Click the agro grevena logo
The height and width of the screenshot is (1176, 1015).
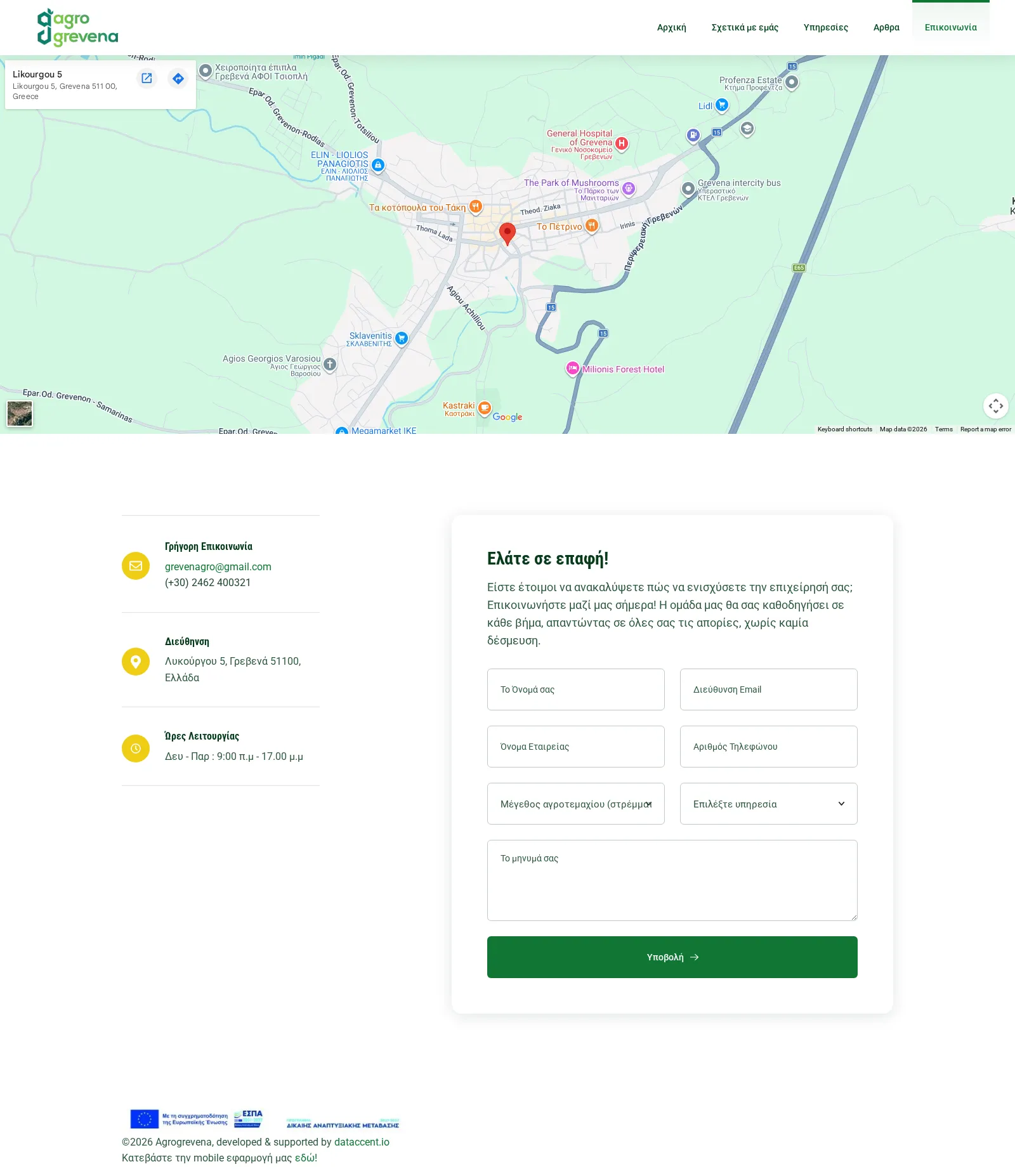(x=77, y=28)
